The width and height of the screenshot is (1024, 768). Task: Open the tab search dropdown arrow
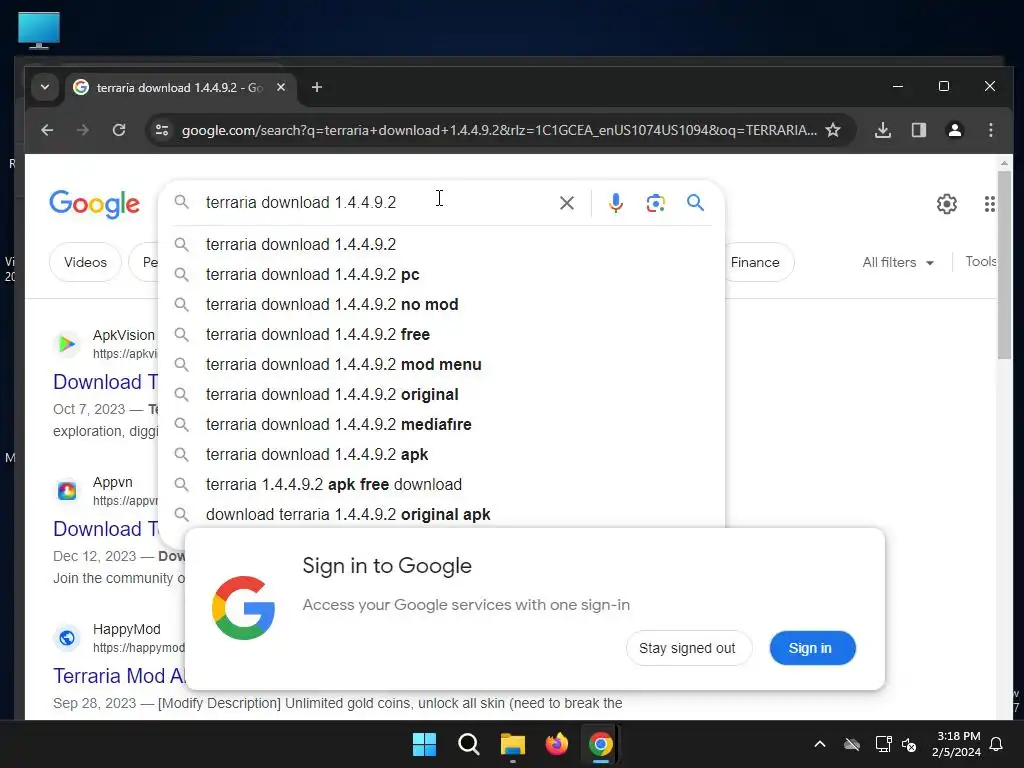(x=44, y=87)
